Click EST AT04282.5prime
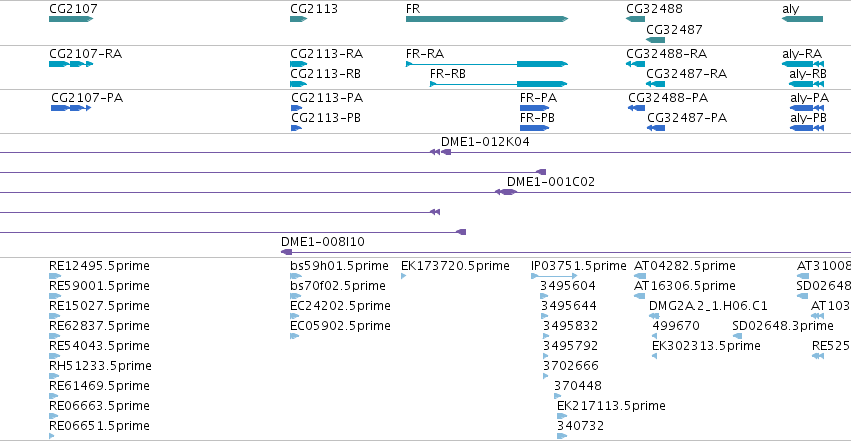Screen dimensions: 851x441 [x=640, y=276]
